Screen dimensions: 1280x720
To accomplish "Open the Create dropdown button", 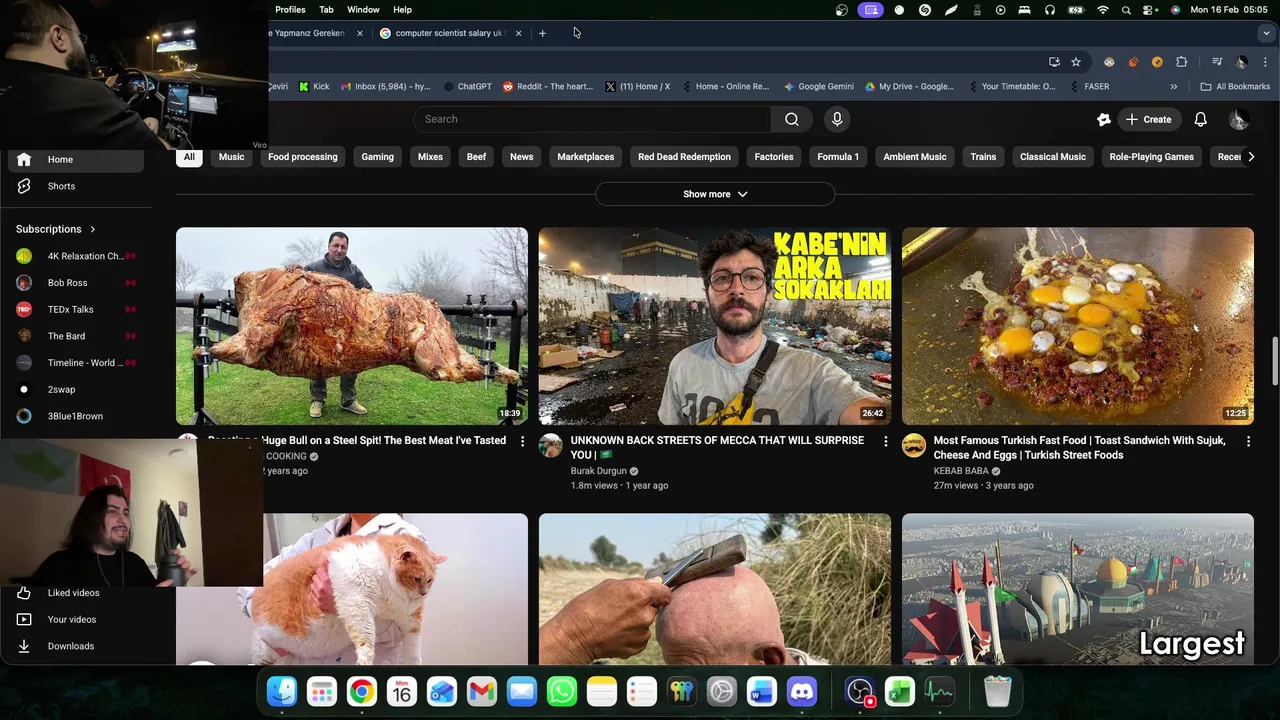I will [x=1148, y=119].
